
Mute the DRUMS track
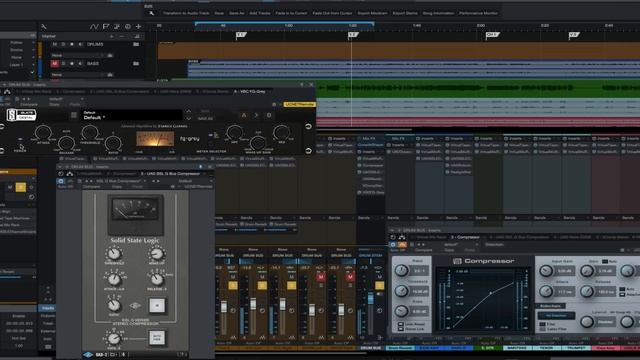(x=54, y=44)
